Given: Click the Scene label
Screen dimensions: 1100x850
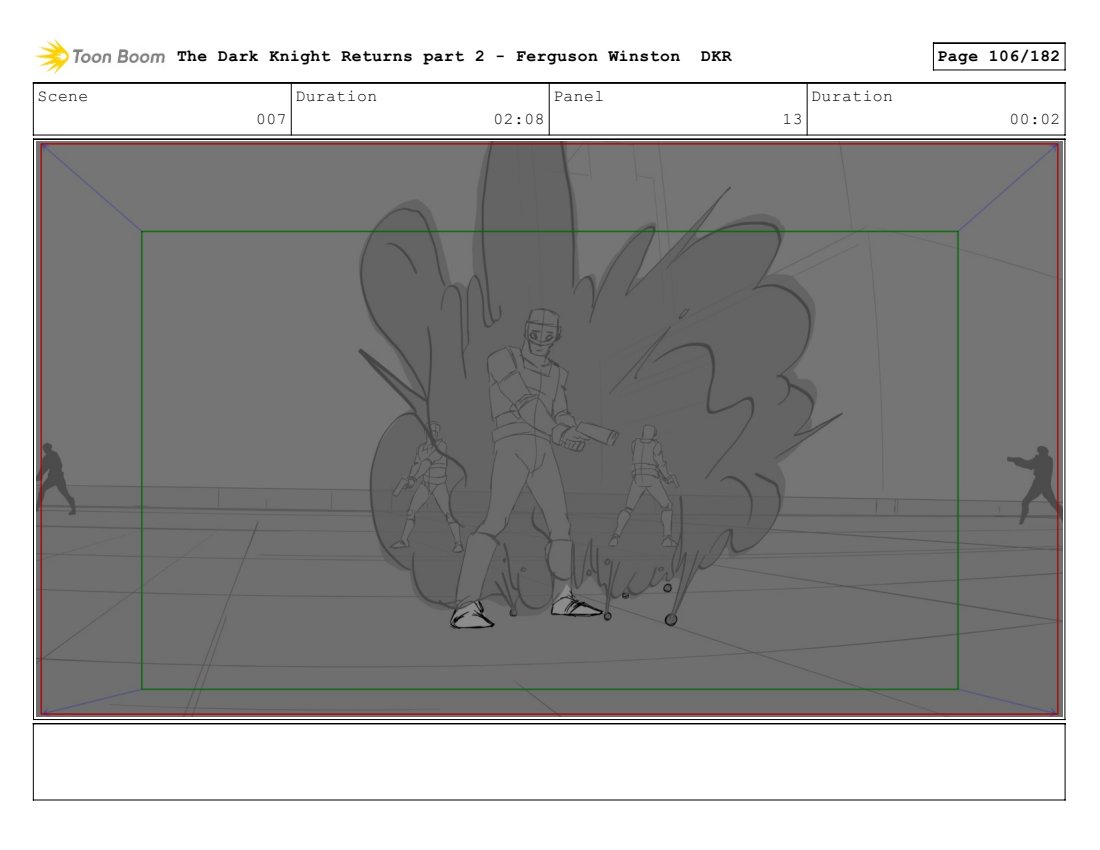Looking at the screenshot, I should [62, 96].
